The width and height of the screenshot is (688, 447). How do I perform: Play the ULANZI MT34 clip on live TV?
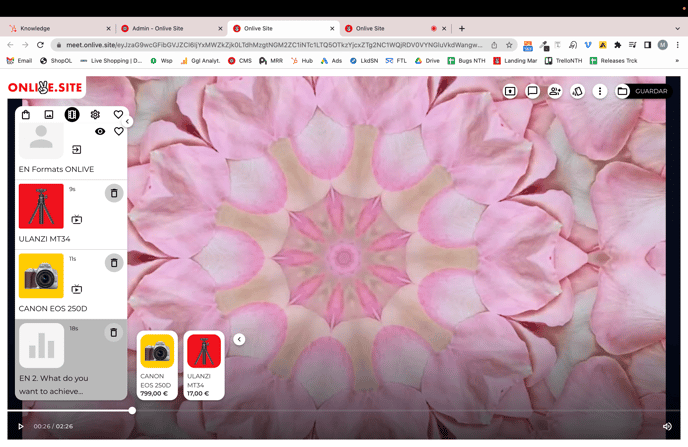pos(76,219)
